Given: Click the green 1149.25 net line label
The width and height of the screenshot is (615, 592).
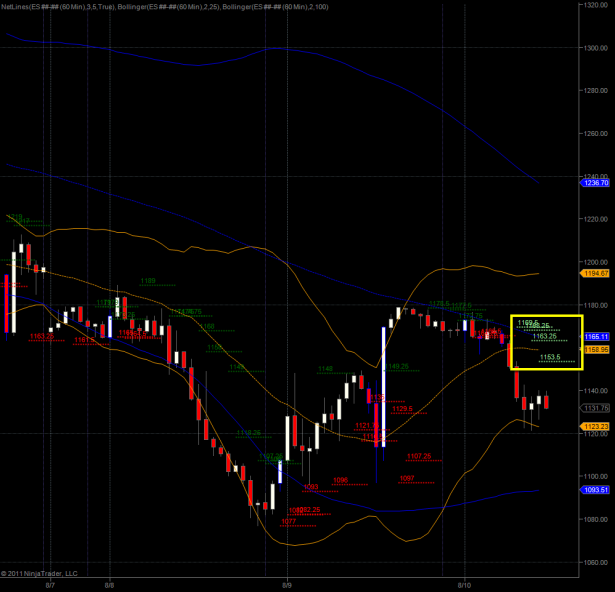Looking at the screenshot, I should 397,366.
